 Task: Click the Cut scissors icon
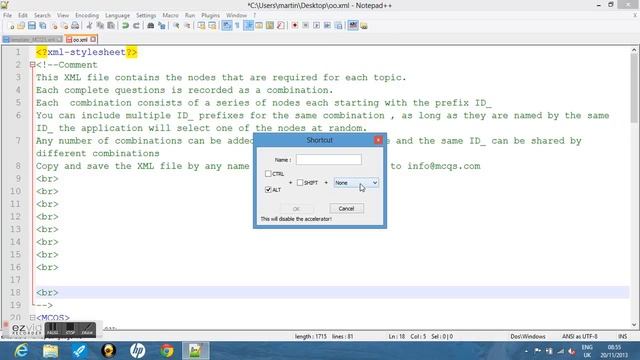[x=89, y=26]
